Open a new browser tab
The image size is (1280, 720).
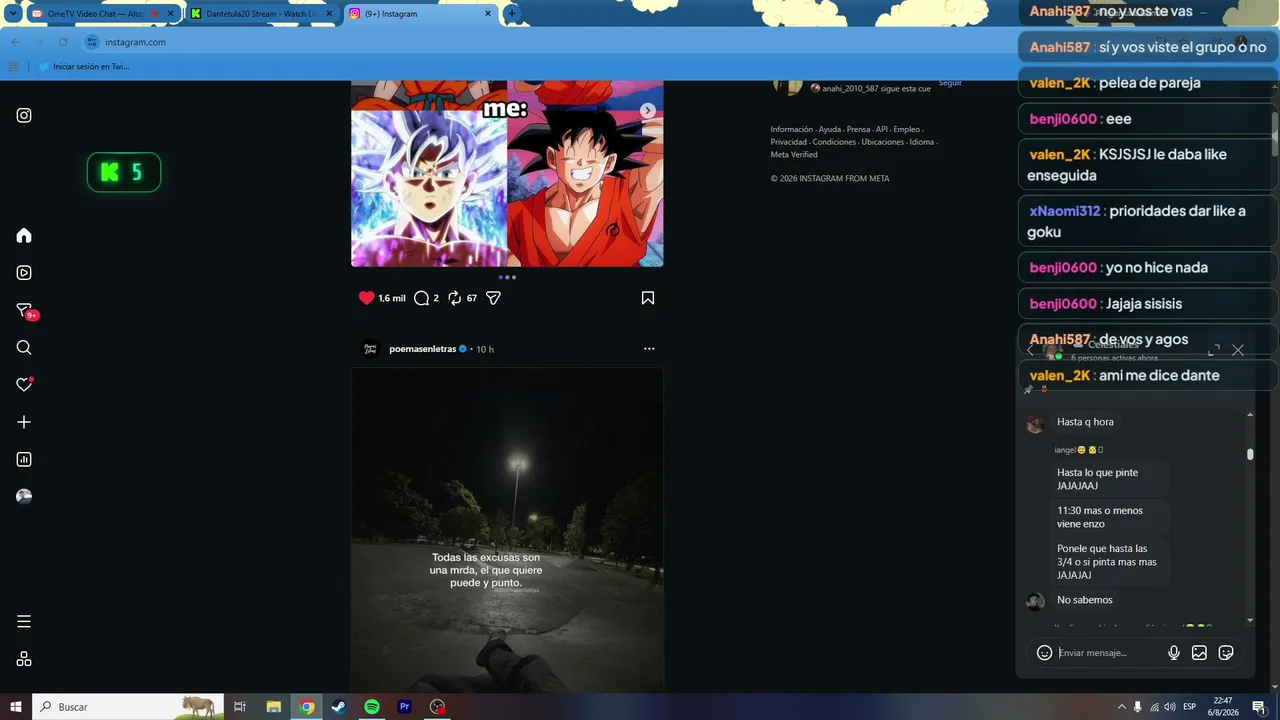click(512, 14)
